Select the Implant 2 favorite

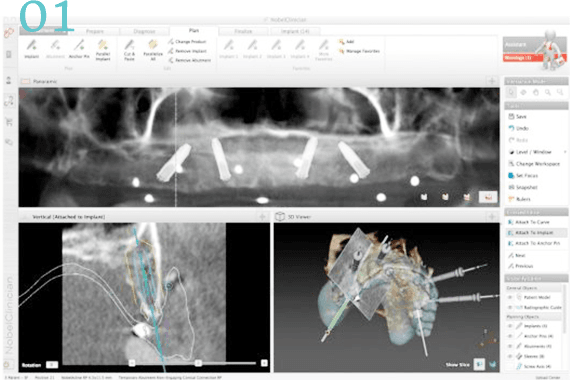tap(252, 49)
